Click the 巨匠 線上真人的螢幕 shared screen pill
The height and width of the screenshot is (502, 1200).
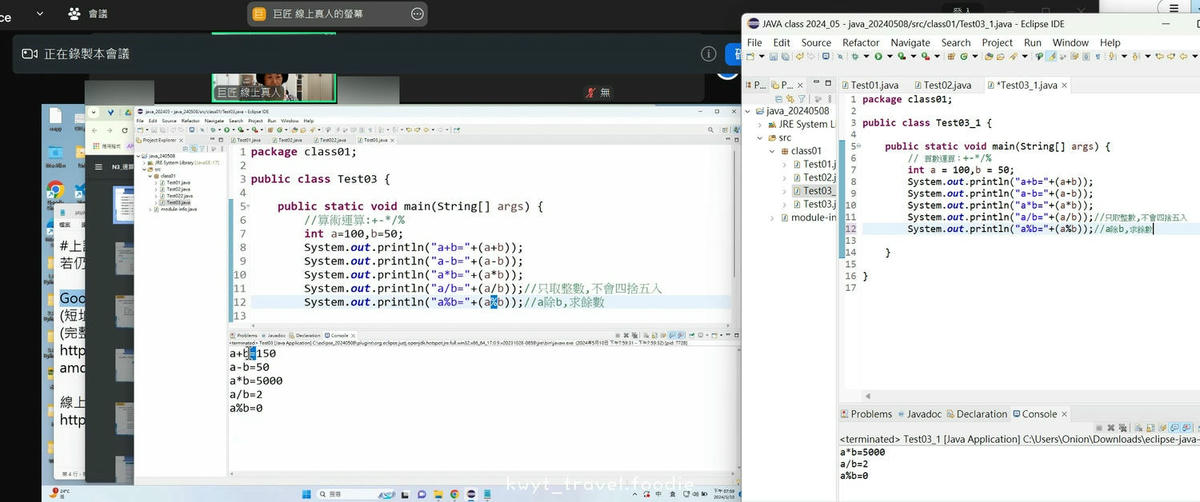click(x=338, y=13)
